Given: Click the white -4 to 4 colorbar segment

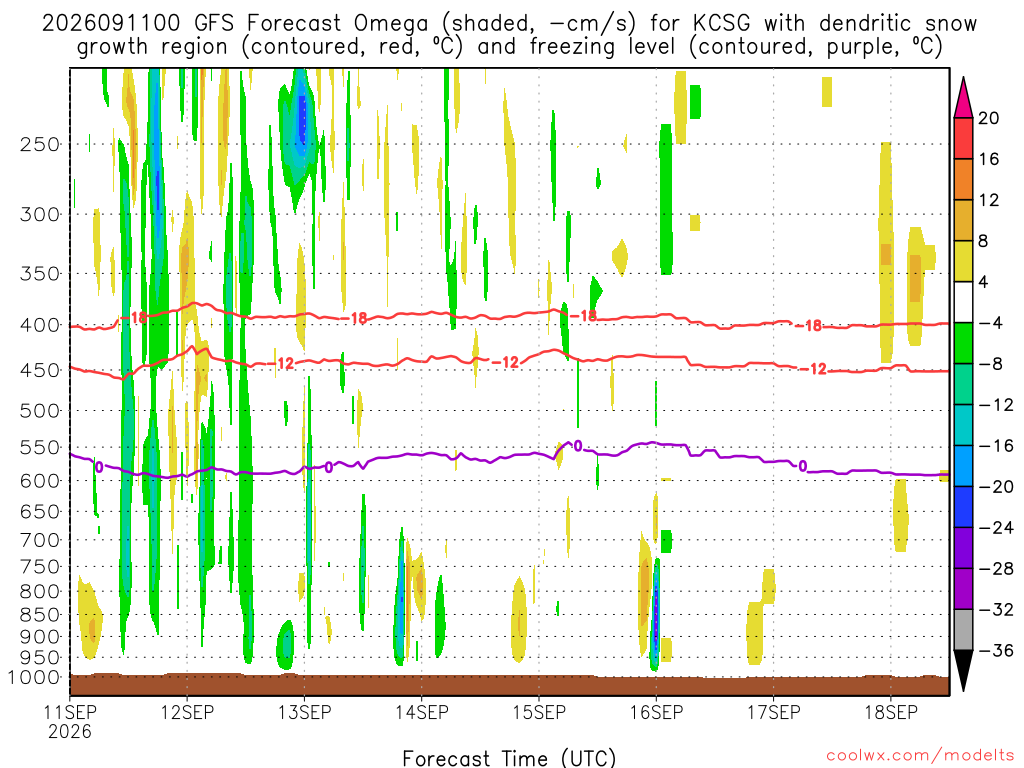Looking at the screenshot, I should pos(963,302).
